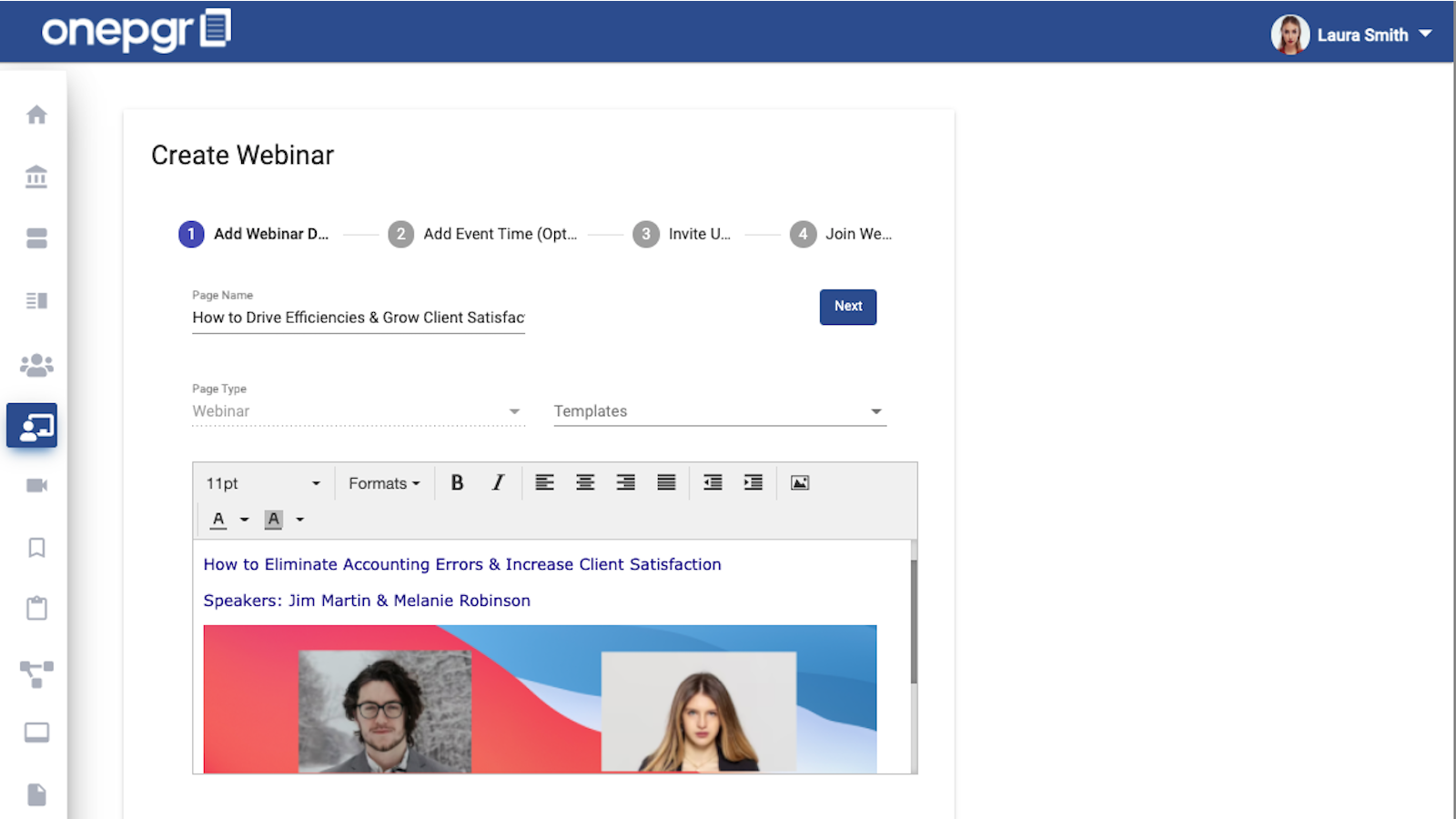
Task: Open the Home page from the sidebar
Action: point(35,115)
